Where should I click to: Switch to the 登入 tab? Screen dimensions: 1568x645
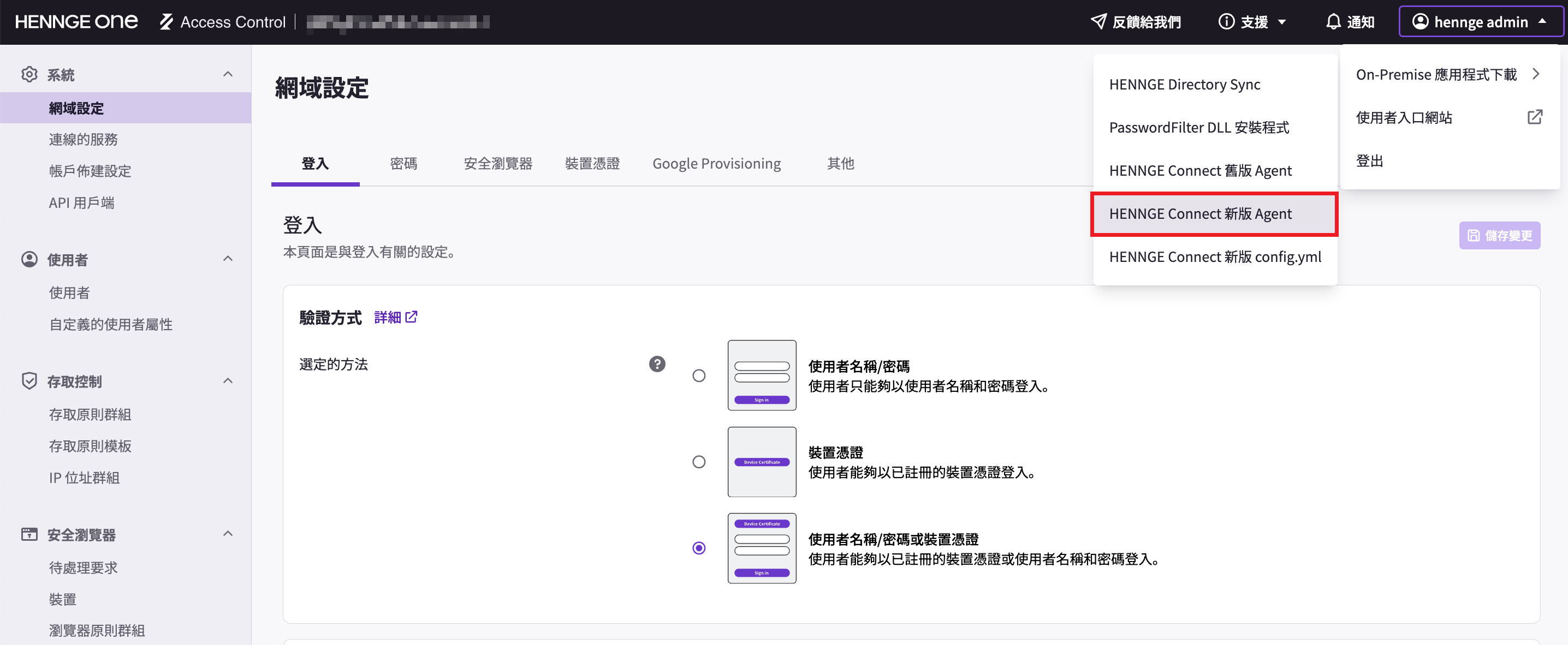316,163
